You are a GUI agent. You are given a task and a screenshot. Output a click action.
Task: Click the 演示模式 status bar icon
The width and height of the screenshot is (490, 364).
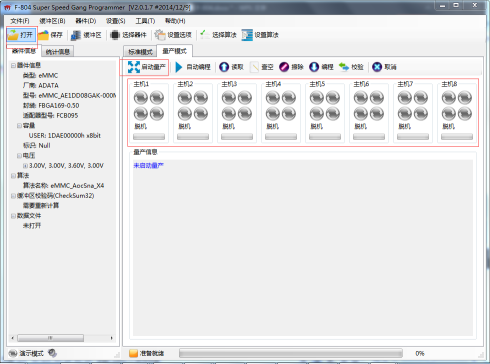coord(13,353)
